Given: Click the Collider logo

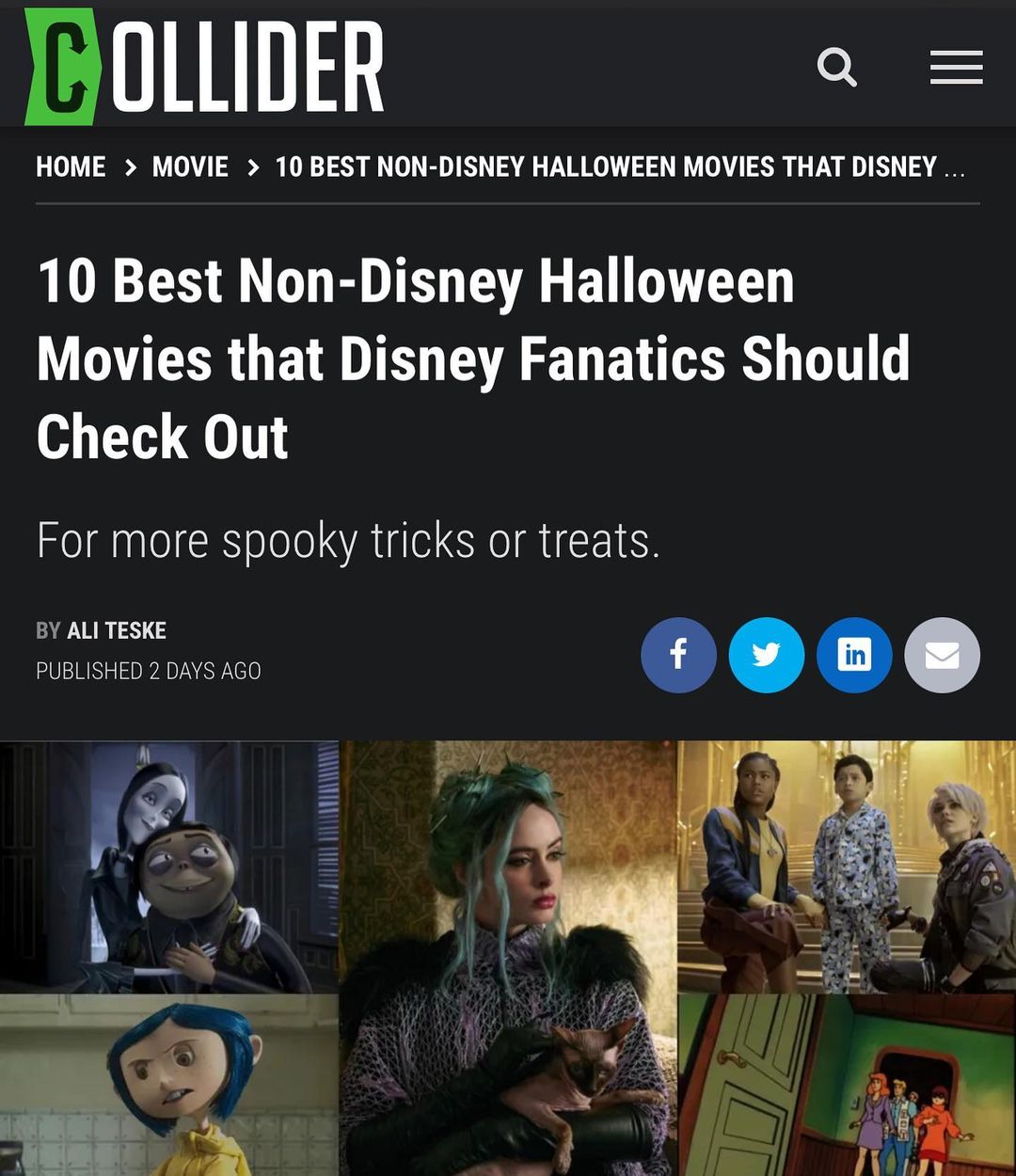Looking at the screenshot, I should (205, 66).
